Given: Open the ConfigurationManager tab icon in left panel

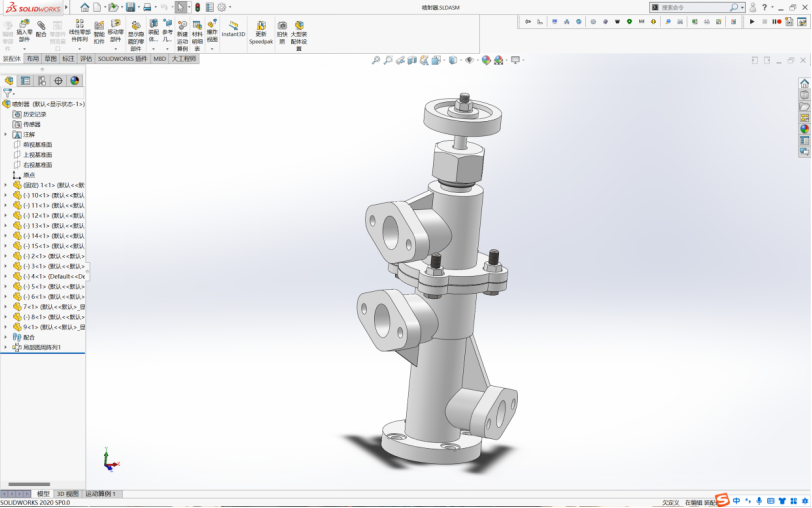Looking at the screenshot, I should [x=41, y=80].
